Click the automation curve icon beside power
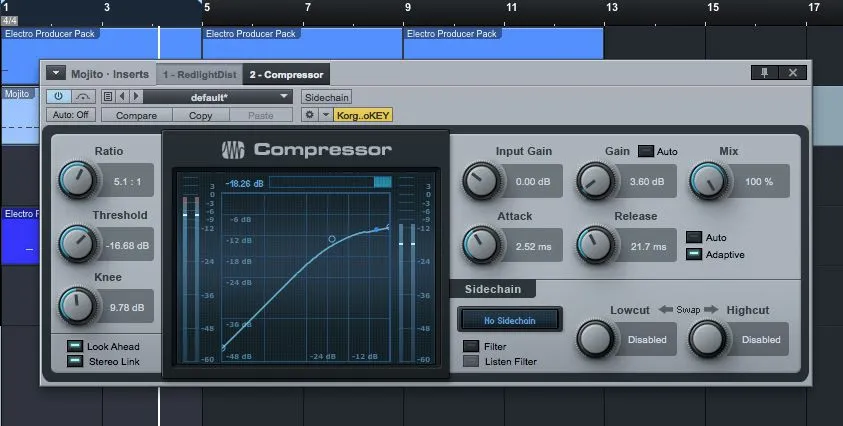 point(82,97)
